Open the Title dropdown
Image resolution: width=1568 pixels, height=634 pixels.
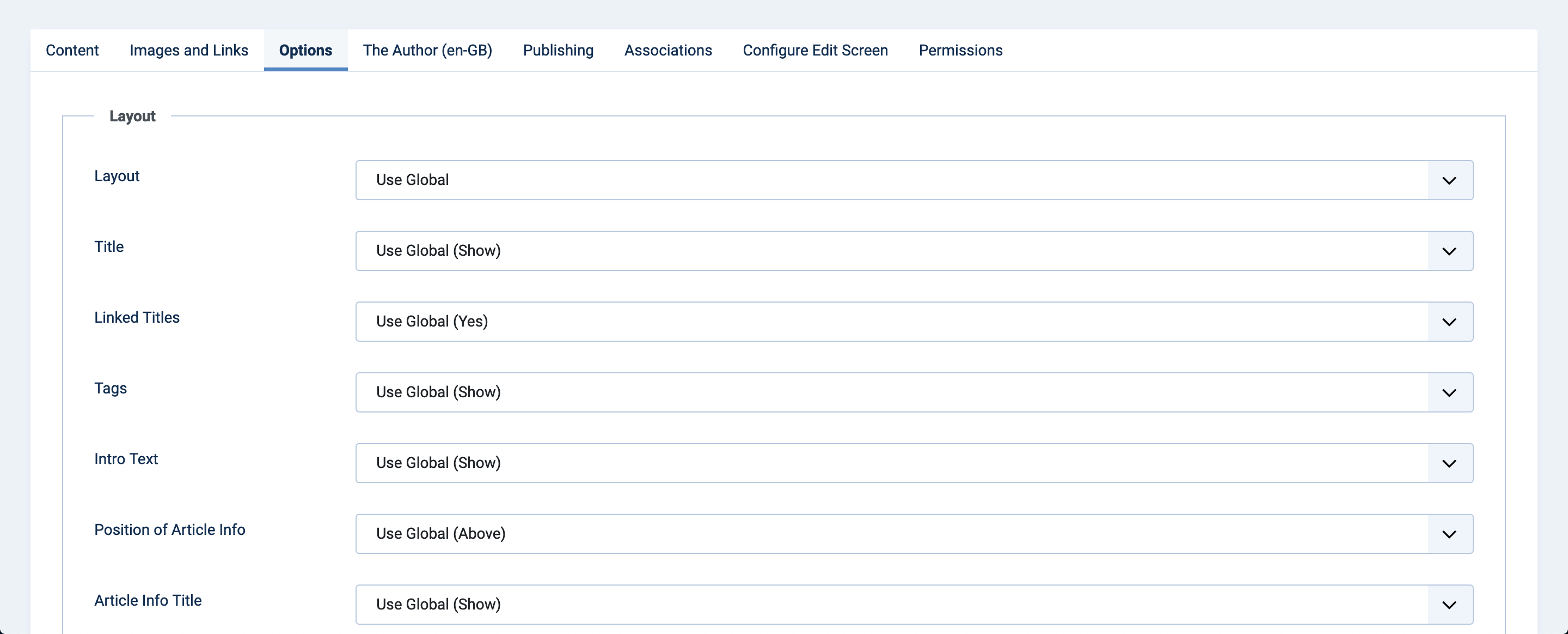(x=914, y=251)
